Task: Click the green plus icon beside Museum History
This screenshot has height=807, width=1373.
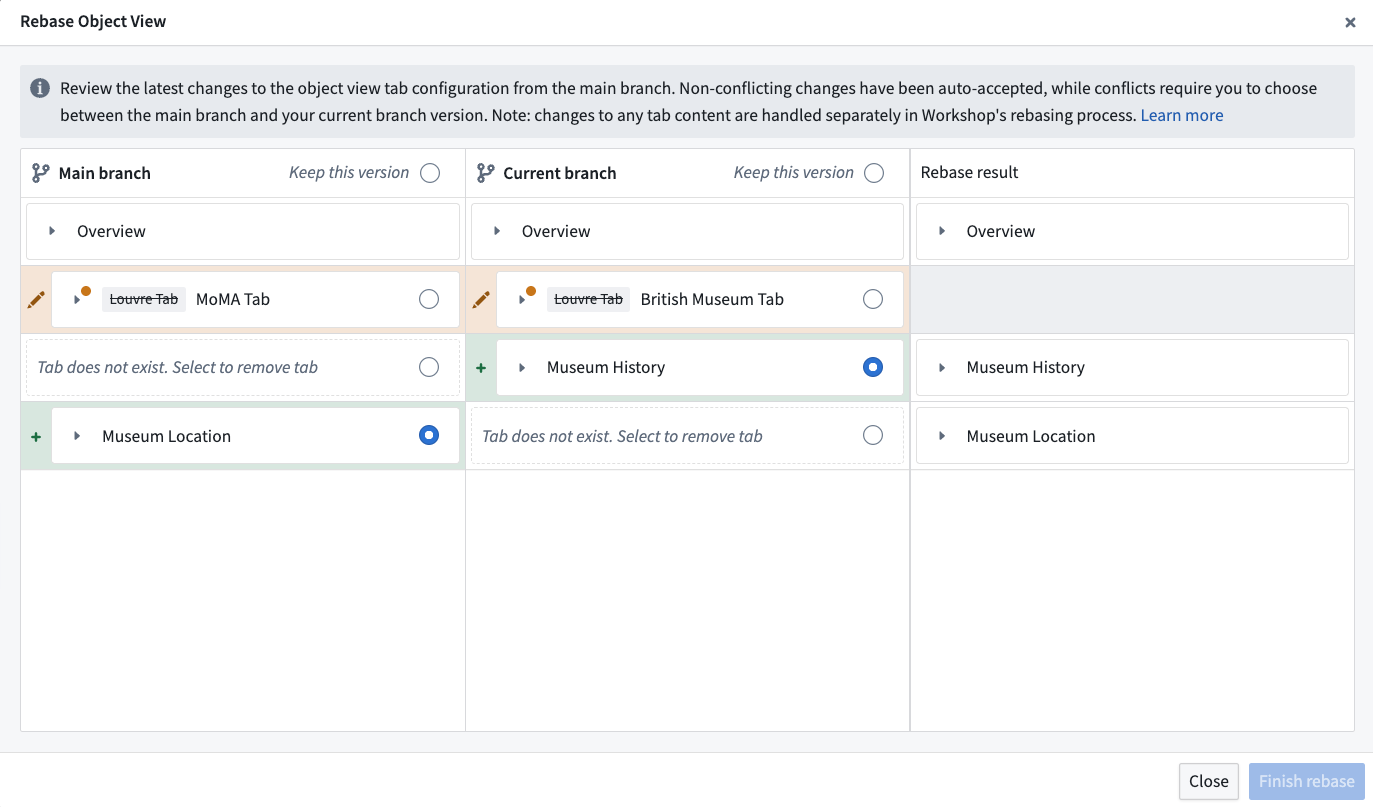Action: pyautogui.click(x=481, y=367)
